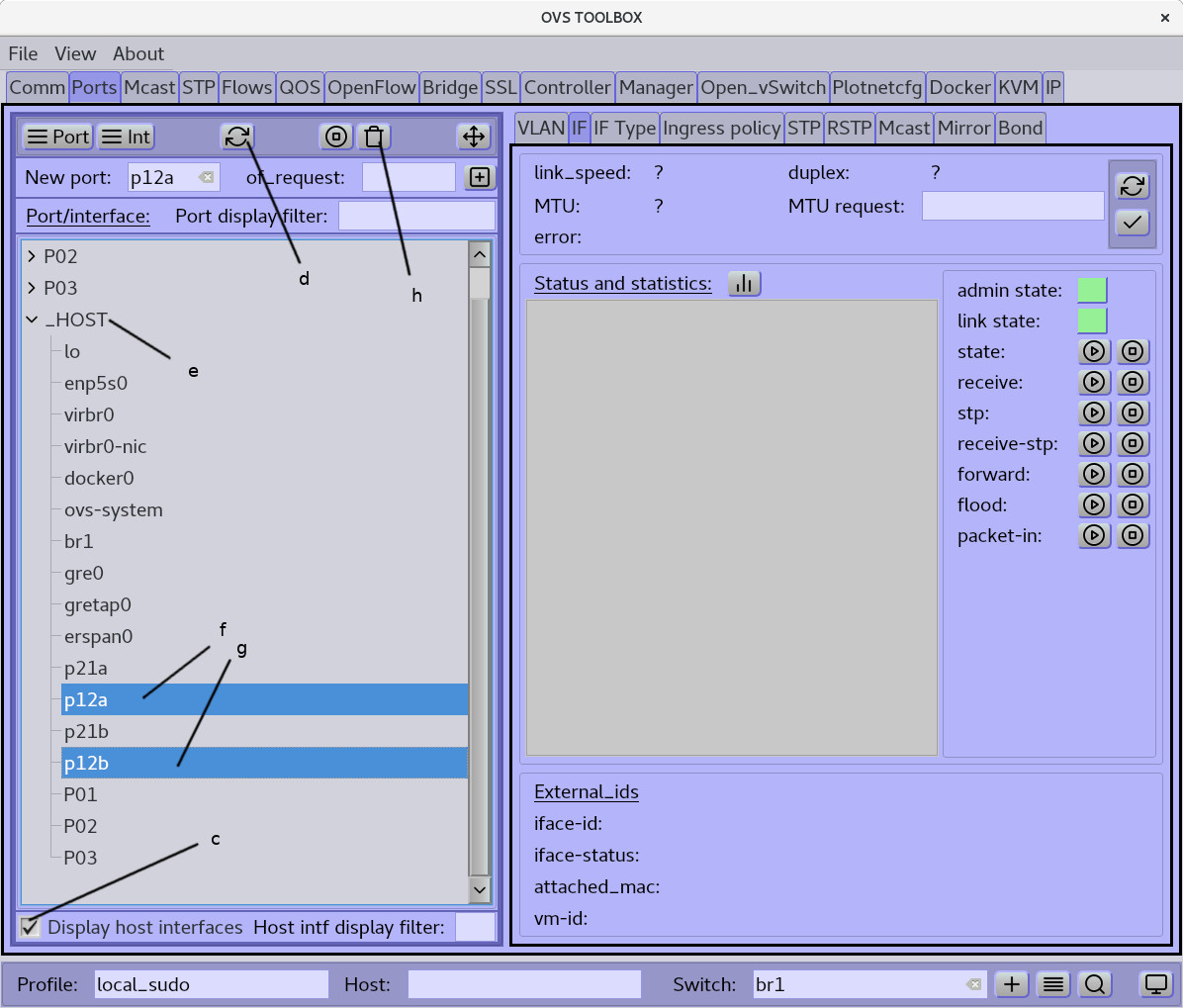Click the refresh ports list icon
The image size is (1183, 1008).
click(237, 137)
